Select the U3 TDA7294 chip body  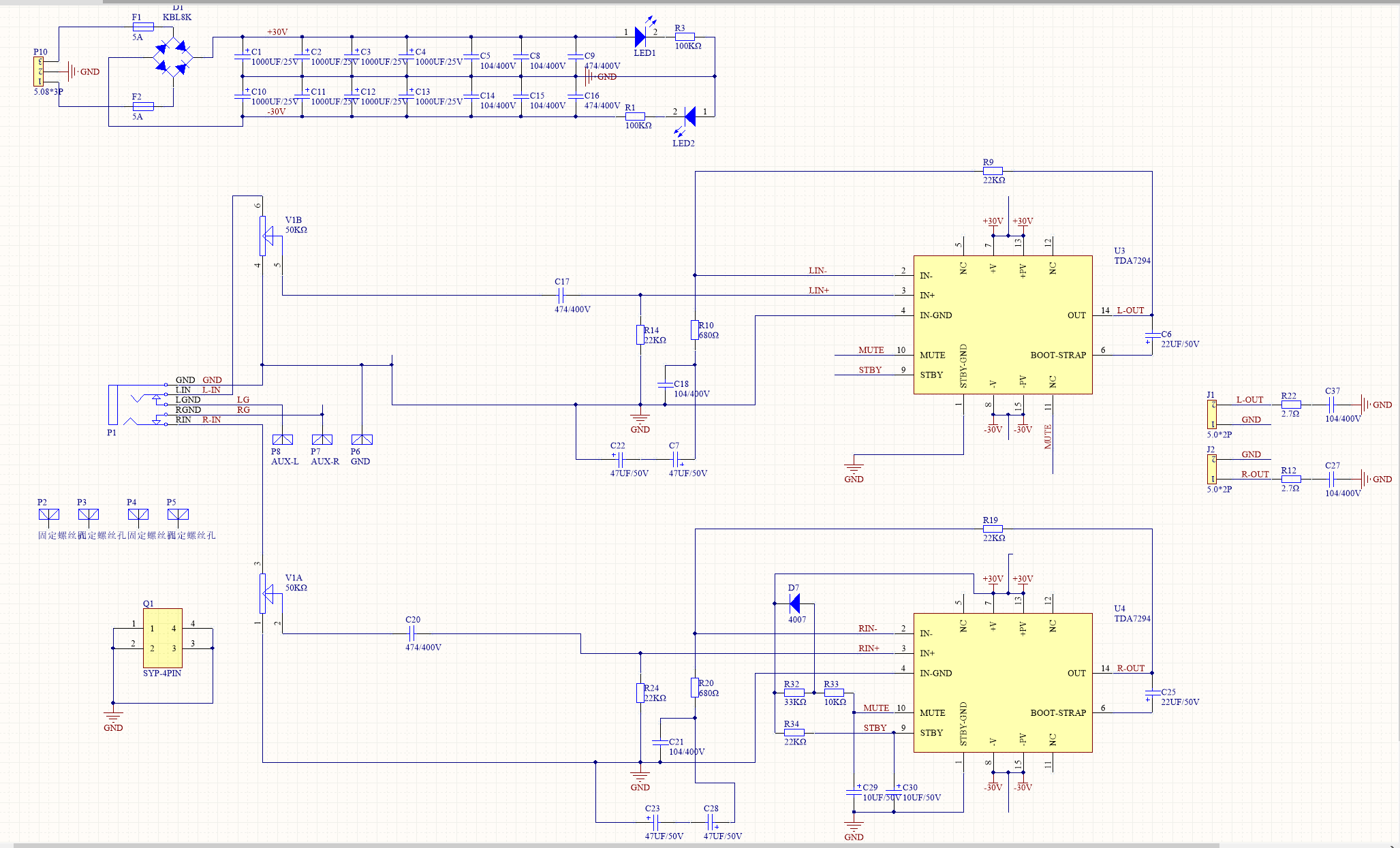(1002, 325)
